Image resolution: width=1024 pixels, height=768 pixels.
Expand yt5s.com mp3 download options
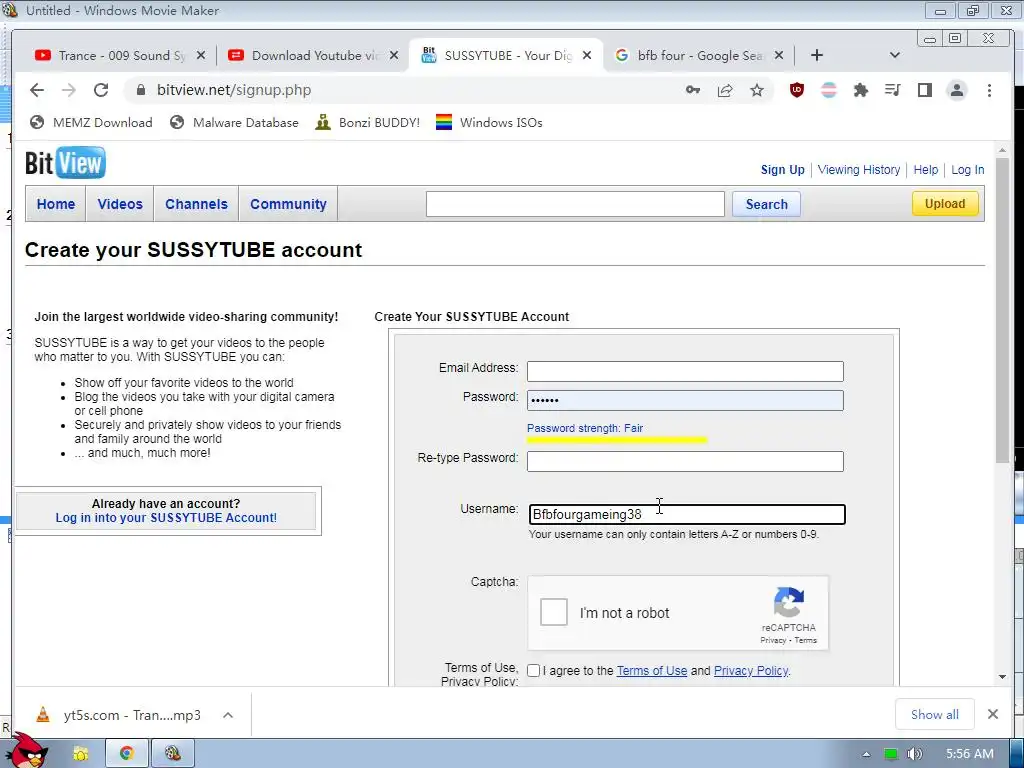(228, 715)
